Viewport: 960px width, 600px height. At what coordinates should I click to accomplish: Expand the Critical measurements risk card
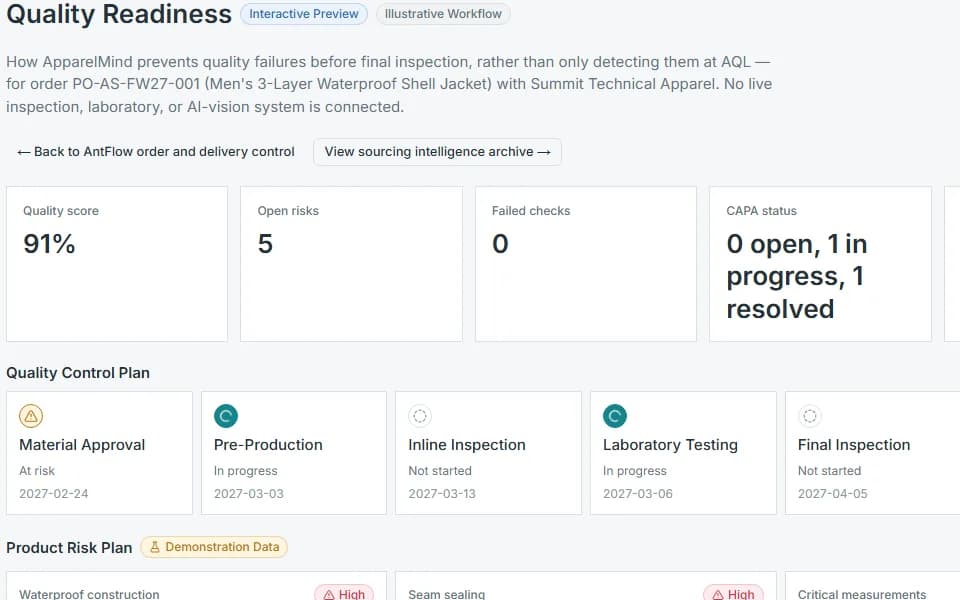pos(872,586)
